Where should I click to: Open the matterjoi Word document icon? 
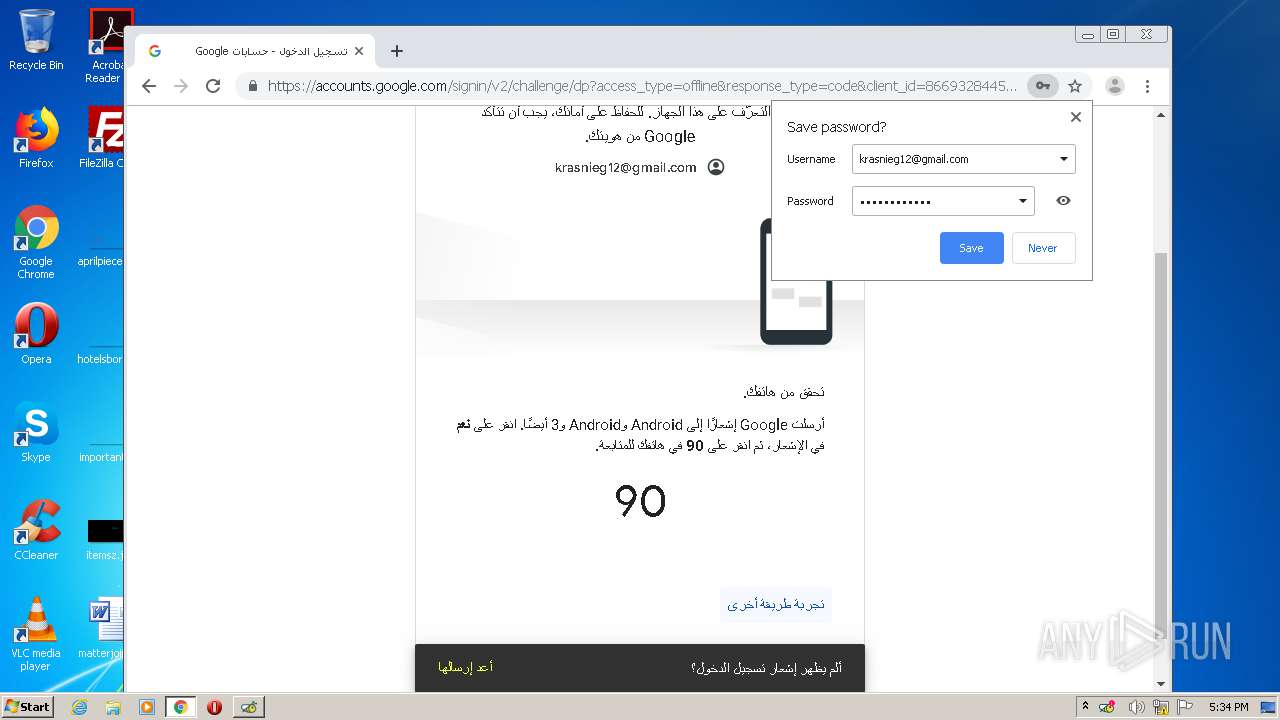point(103,628)
